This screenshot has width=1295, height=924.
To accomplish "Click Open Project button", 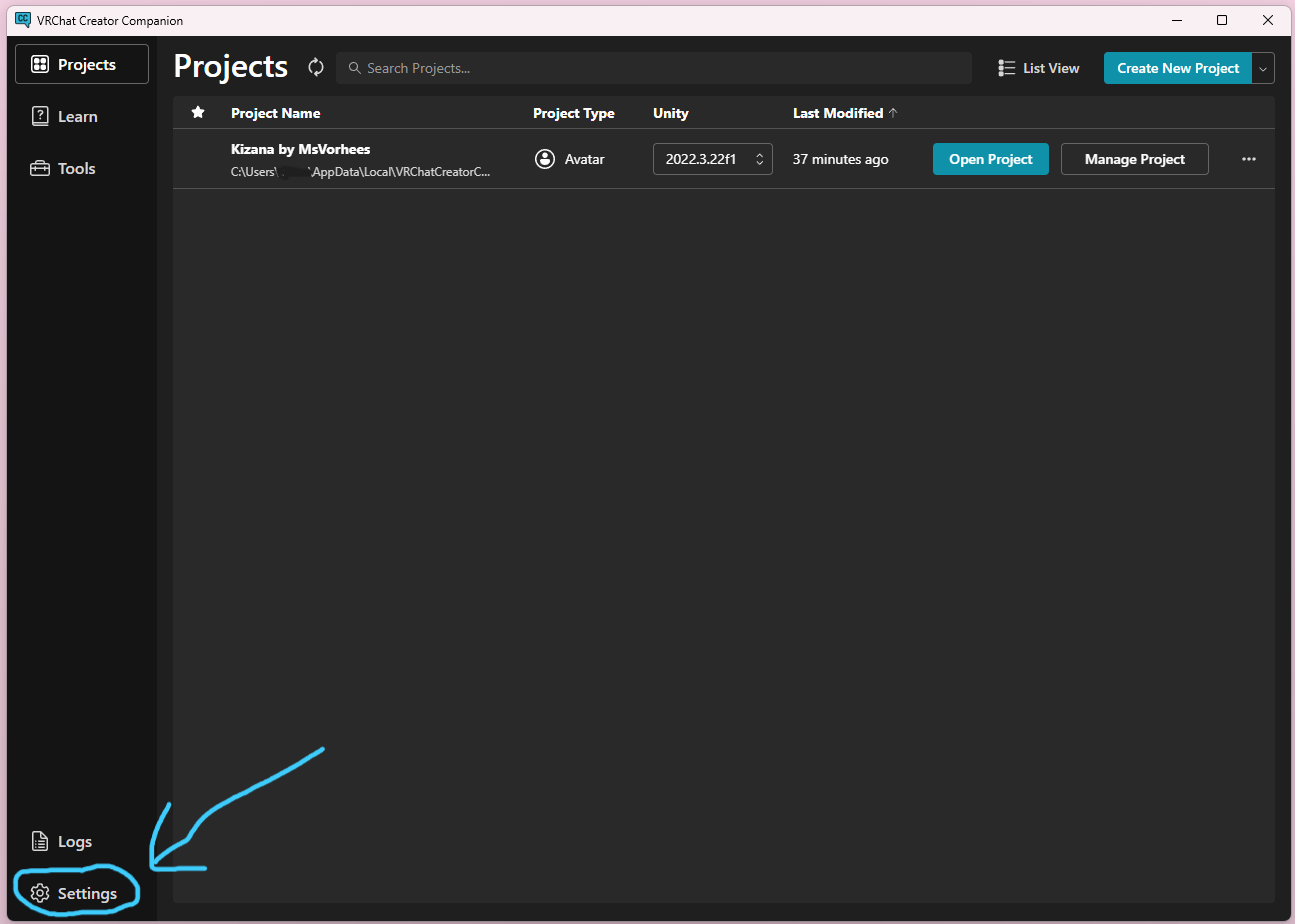I will 990,159.
